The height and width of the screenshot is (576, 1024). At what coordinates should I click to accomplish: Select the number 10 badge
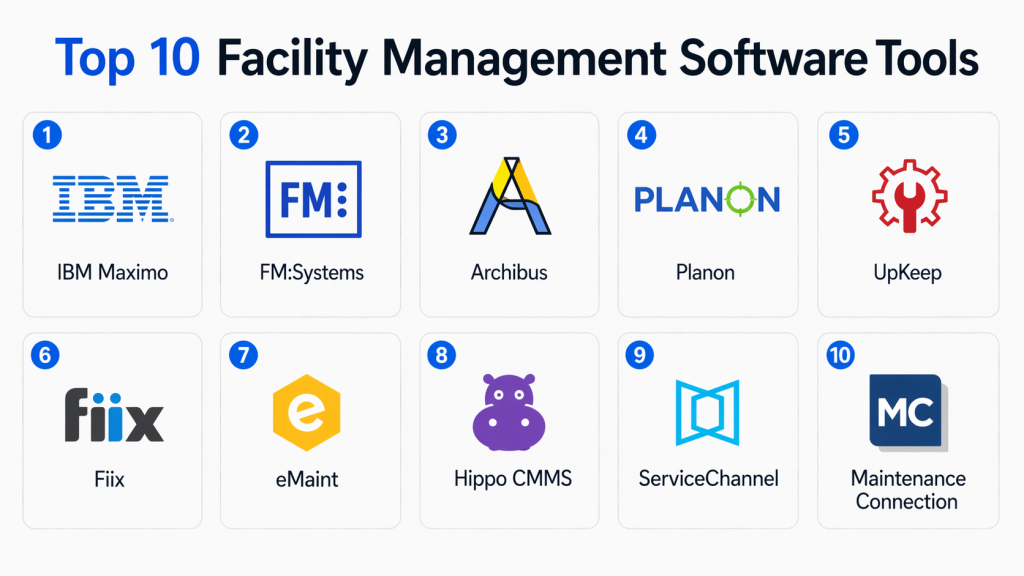point(843,354)
